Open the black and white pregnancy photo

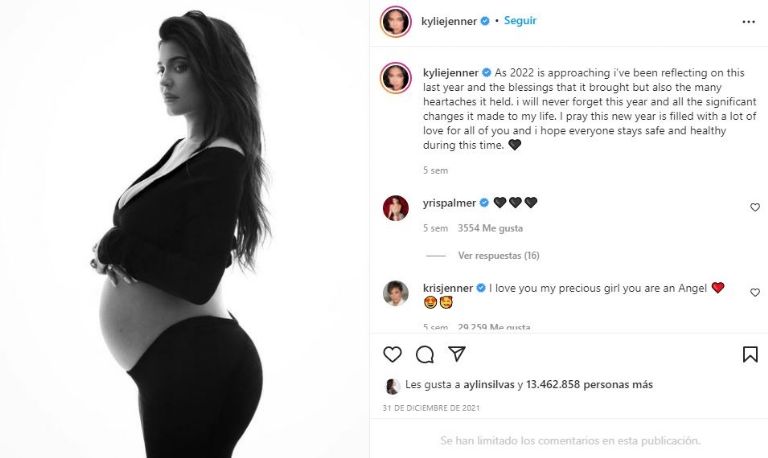point(184,229)
